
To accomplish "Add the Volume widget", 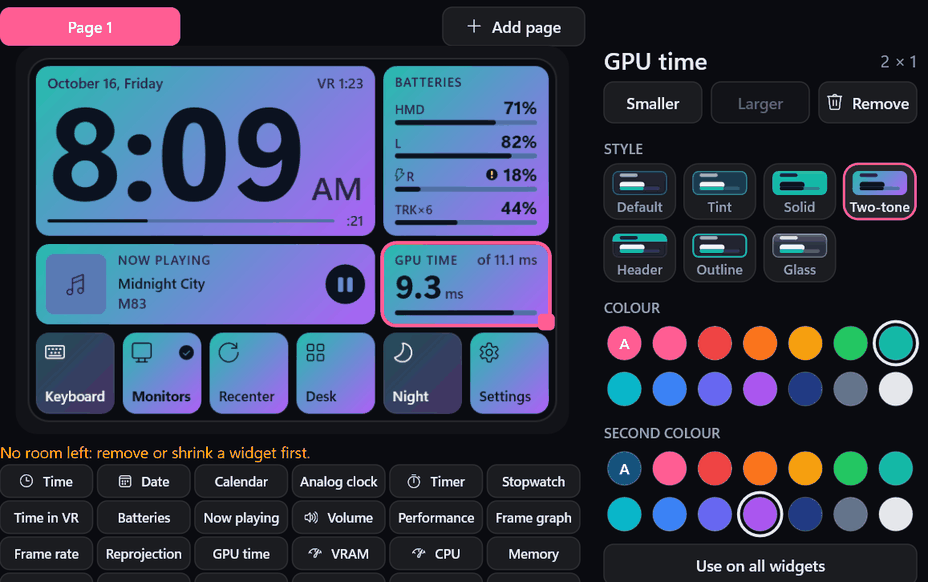I will (339, 517).
